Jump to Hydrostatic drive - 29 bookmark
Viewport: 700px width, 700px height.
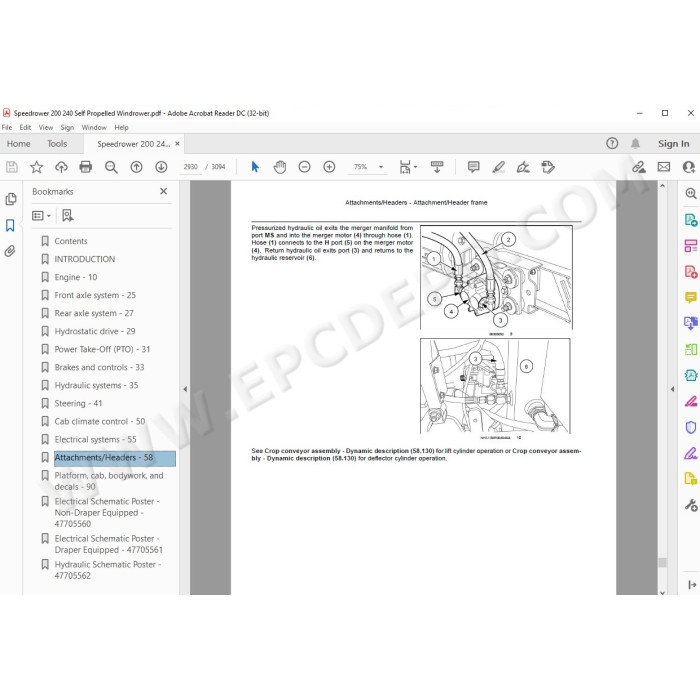[95, 331]
